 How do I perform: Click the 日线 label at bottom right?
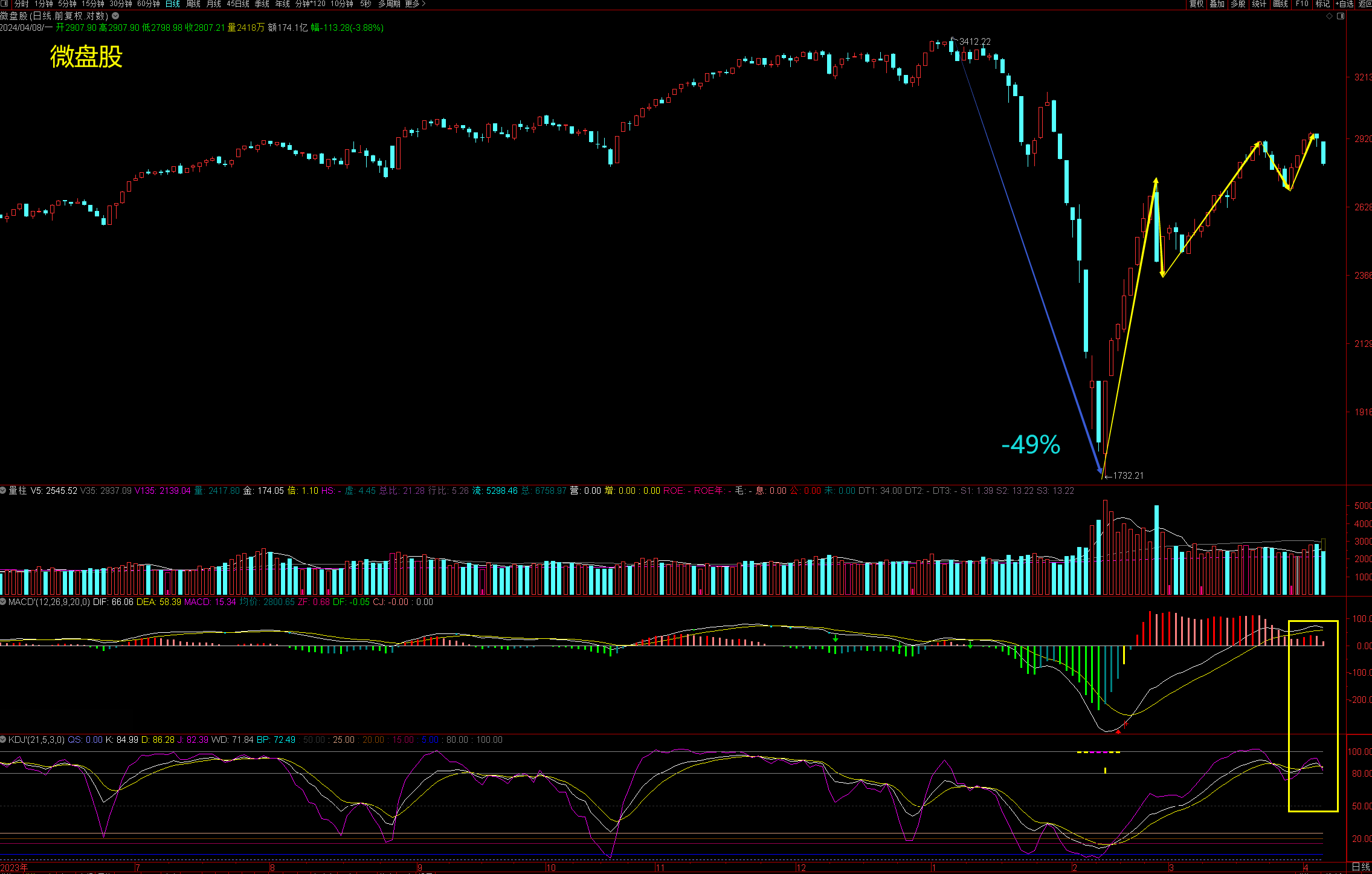click(1361, 867)
